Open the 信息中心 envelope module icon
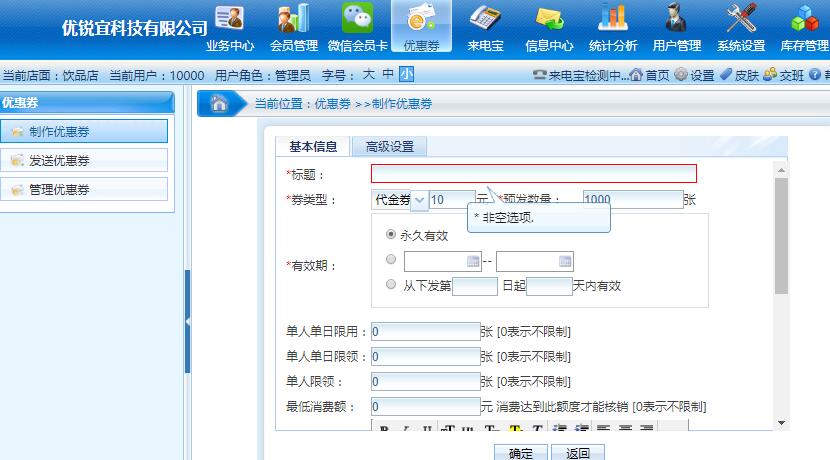 click(549, 28)
